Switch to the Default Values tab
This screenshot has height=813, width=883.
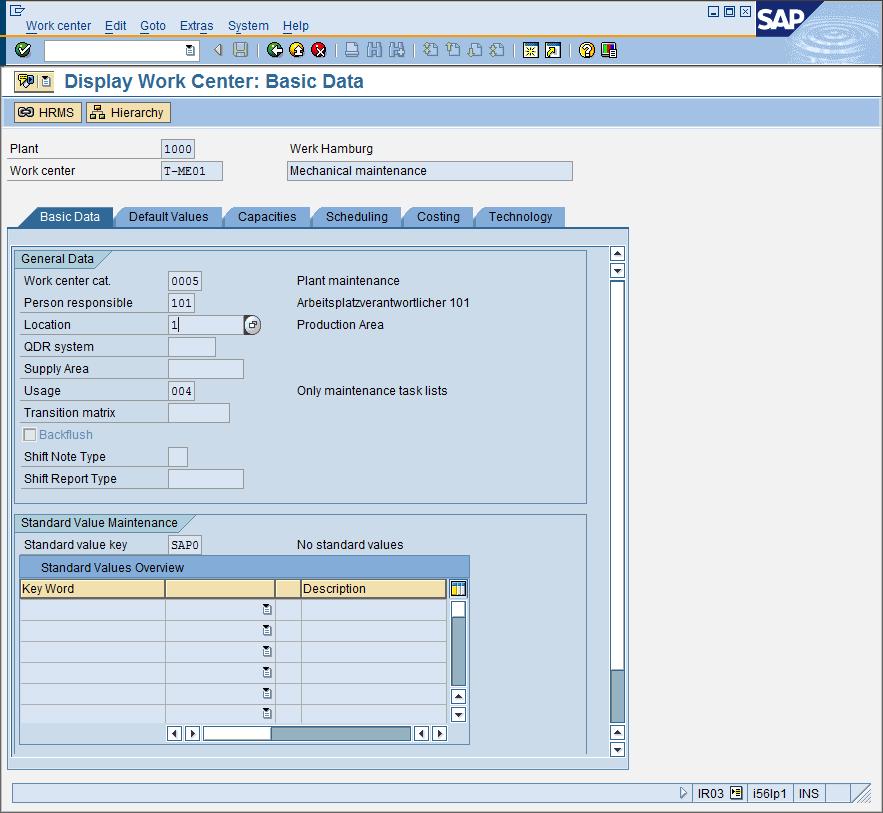tap(168, 217)
